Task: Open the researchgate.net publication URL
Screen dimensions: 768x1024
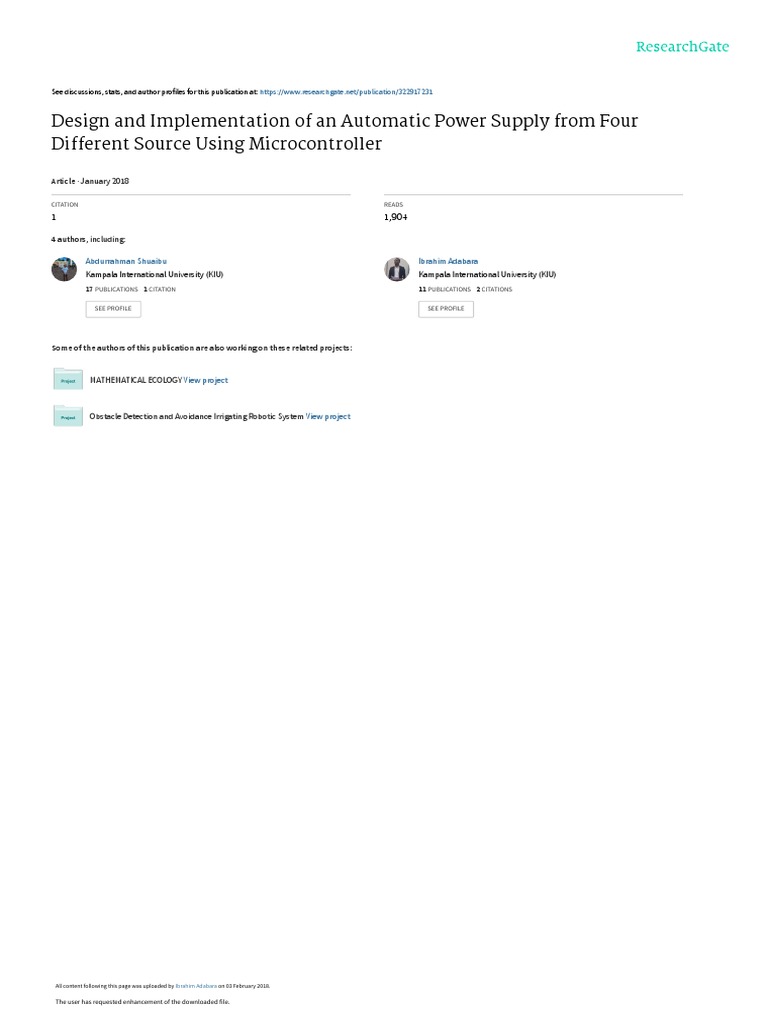Action: click(346, 91)
